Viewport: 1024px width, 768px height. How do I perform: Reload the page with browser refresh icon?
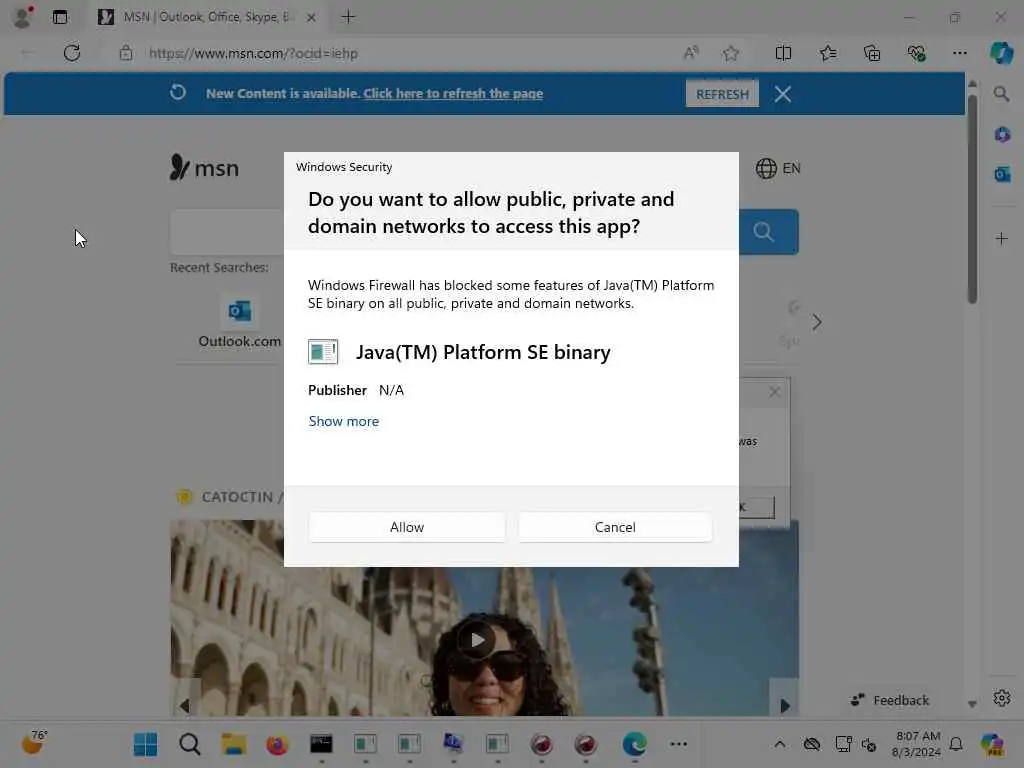point(72,53)
